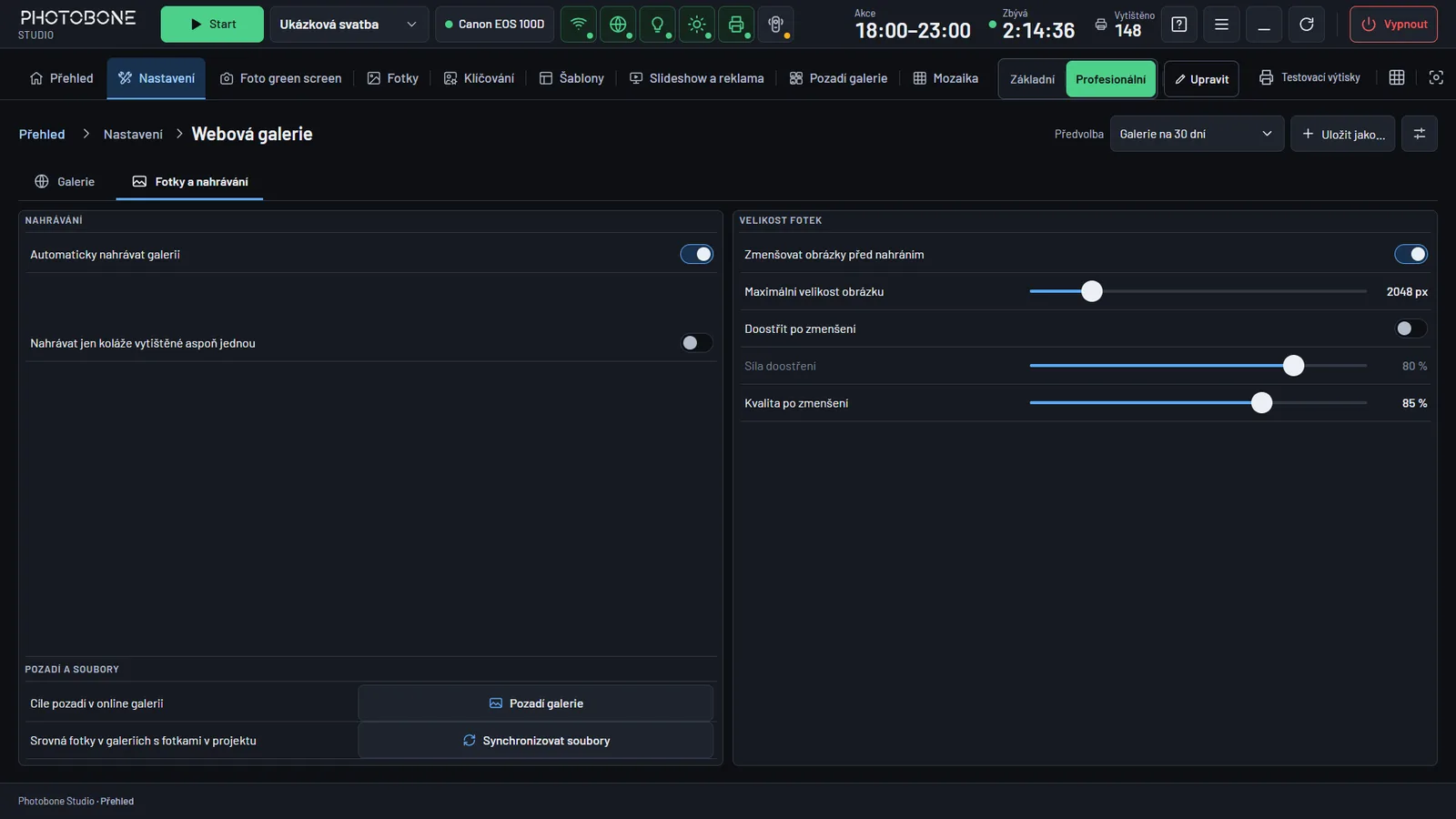Open the grid layout icon
The height and width of the screenshot is (819, 1456).
pos(1397,77)
